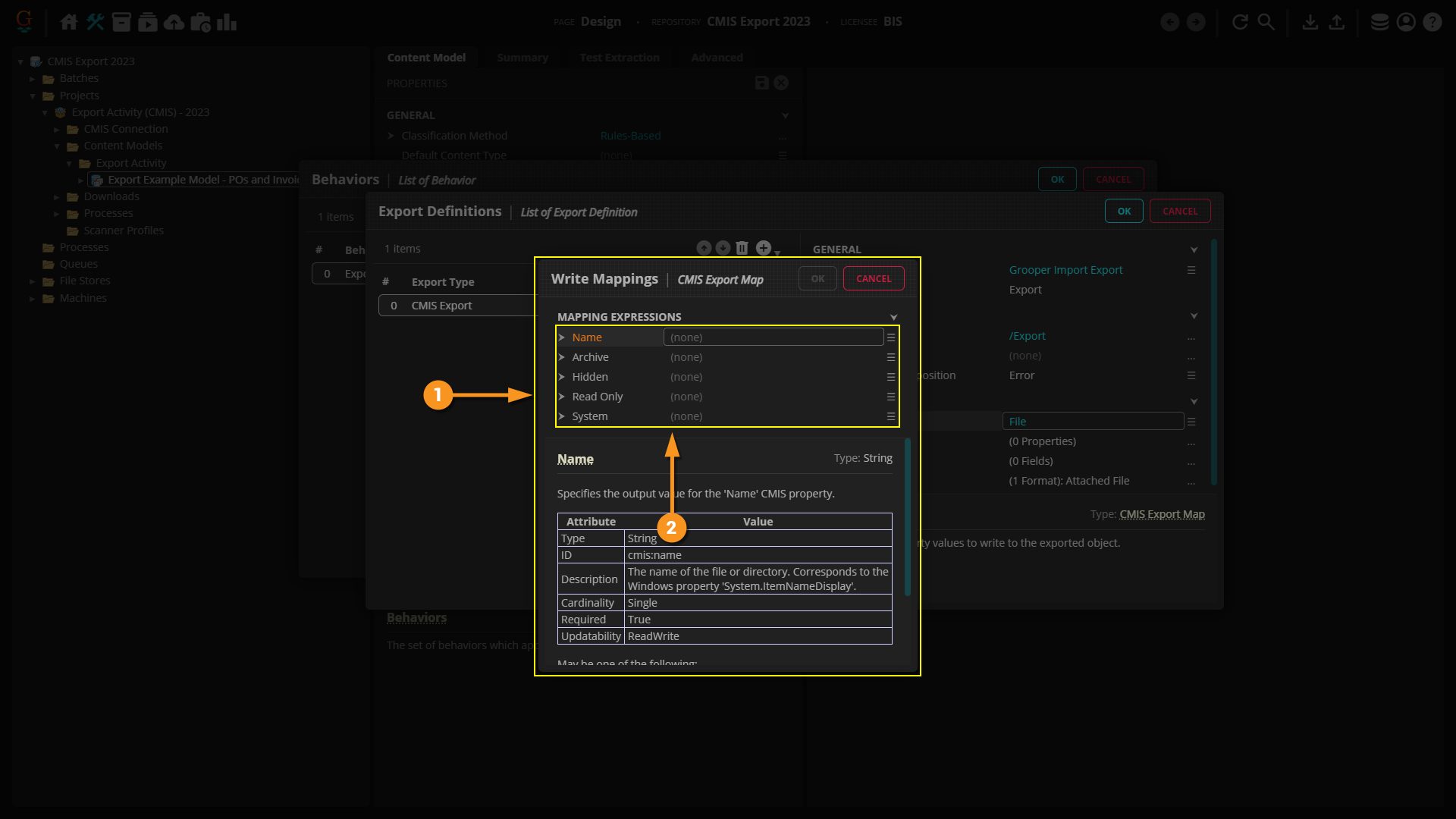
Task: Expand the Name mapping expression
Action: (x=562, y=337)
